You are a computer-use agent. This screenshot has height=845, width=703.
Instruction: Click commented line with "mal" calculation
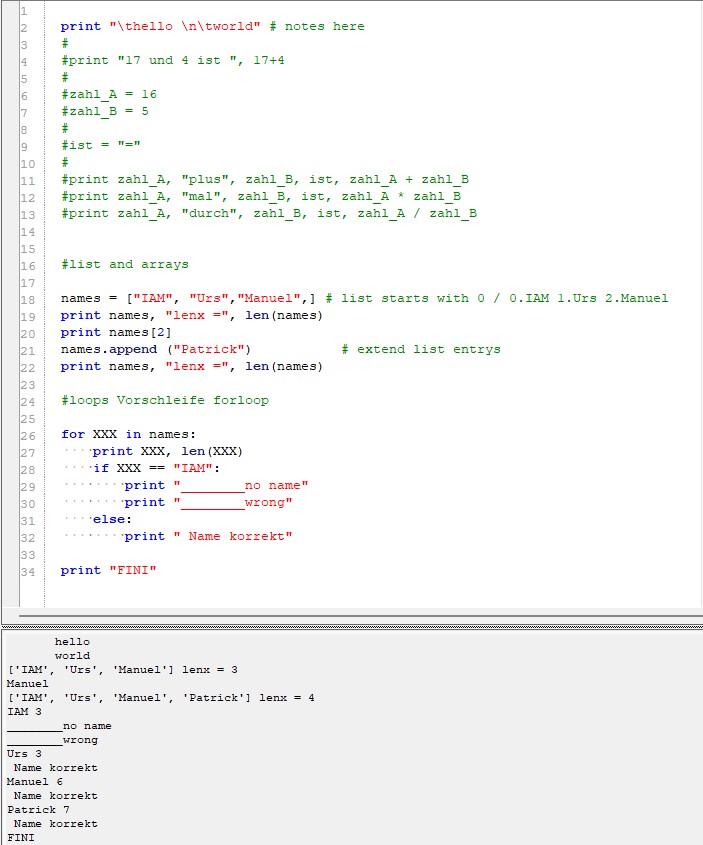(261, 197)
